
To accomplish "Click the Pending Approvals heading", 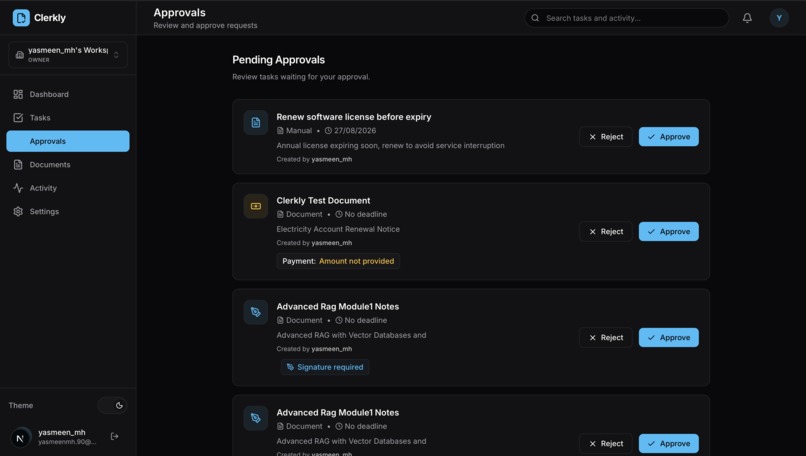I will [x=279, y=60].
